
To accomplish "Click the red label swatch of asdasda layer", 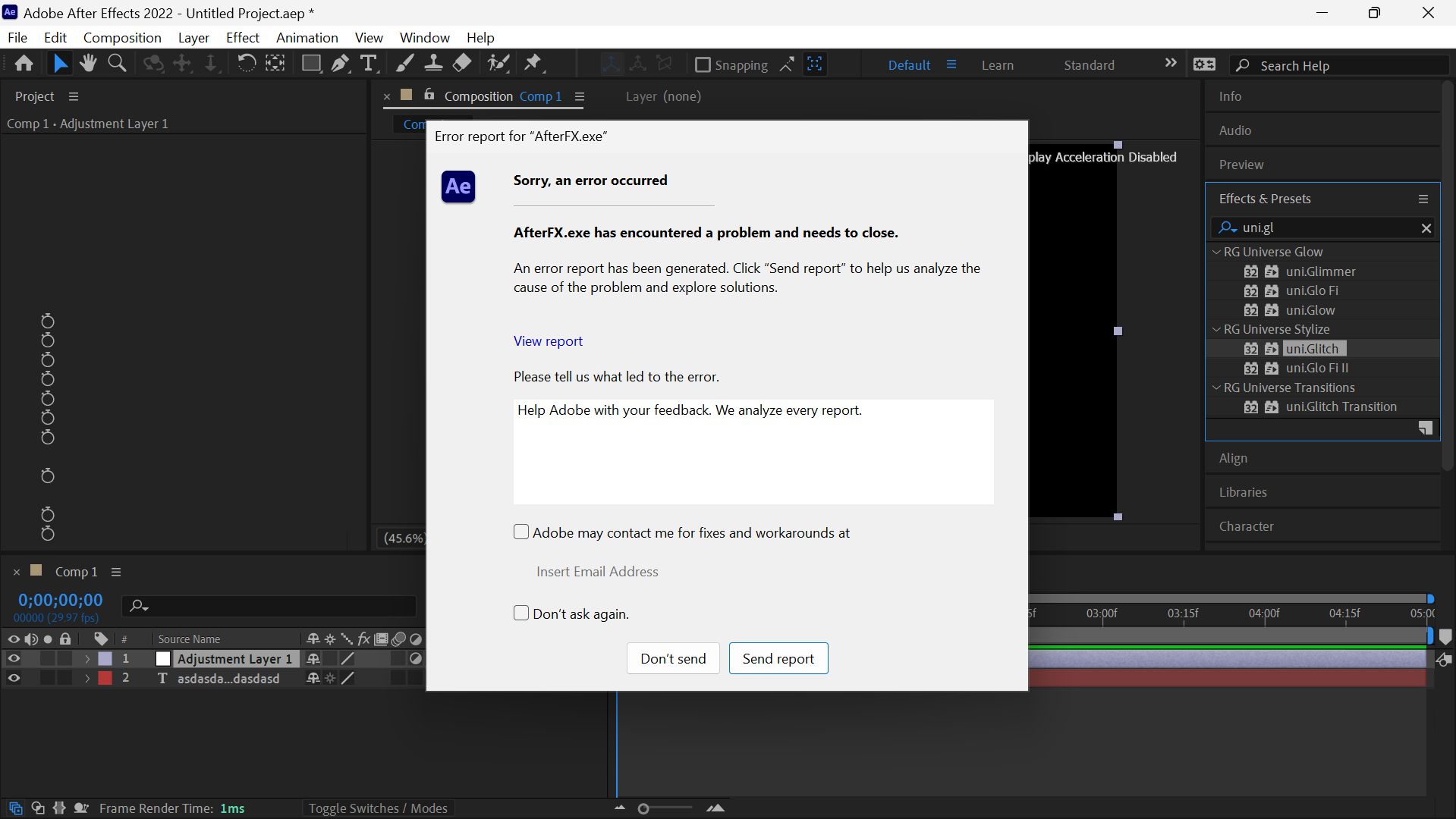I will (x=105, y=678).
